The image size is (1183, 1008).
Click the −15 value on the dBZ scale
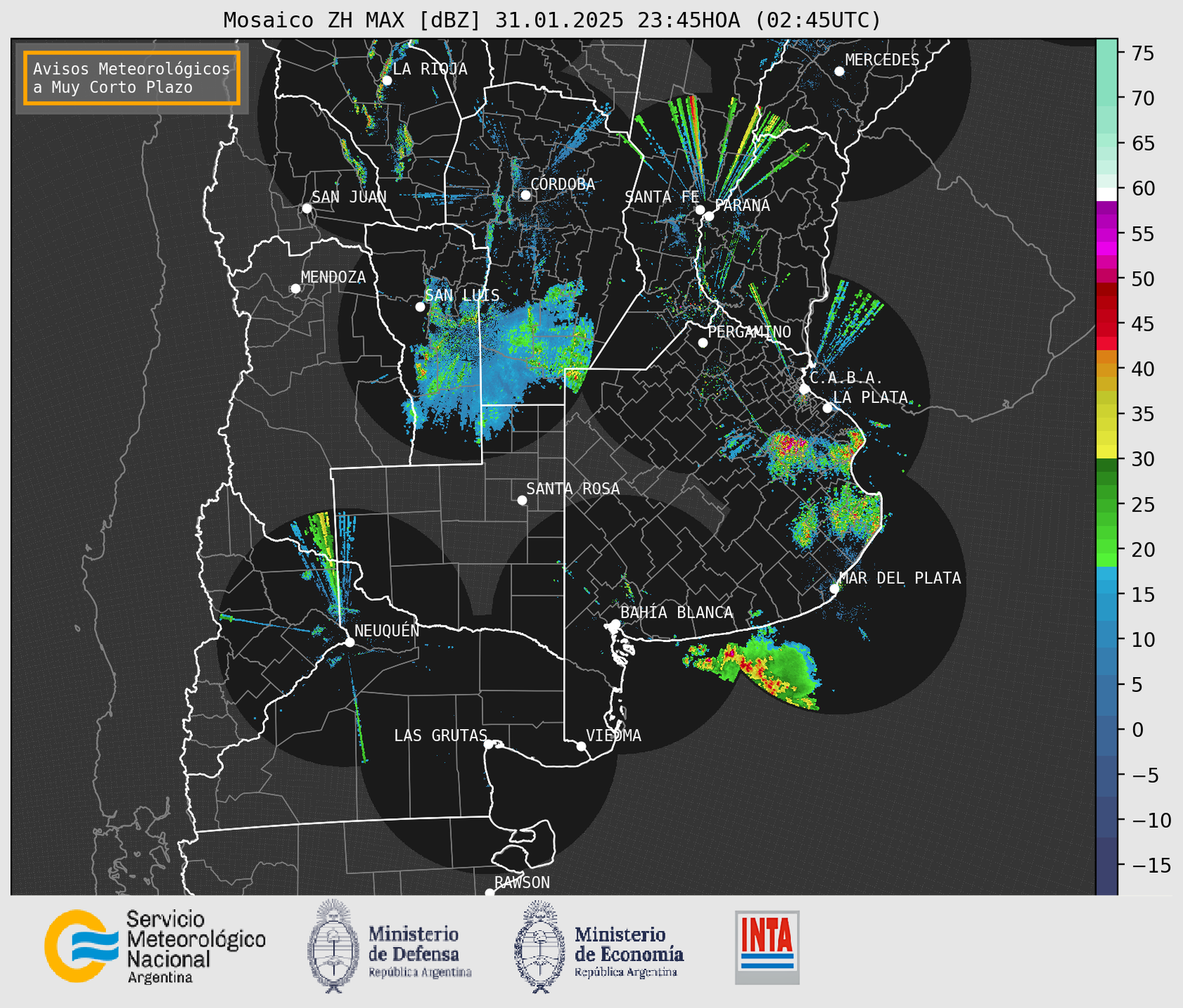point(1151,865)
